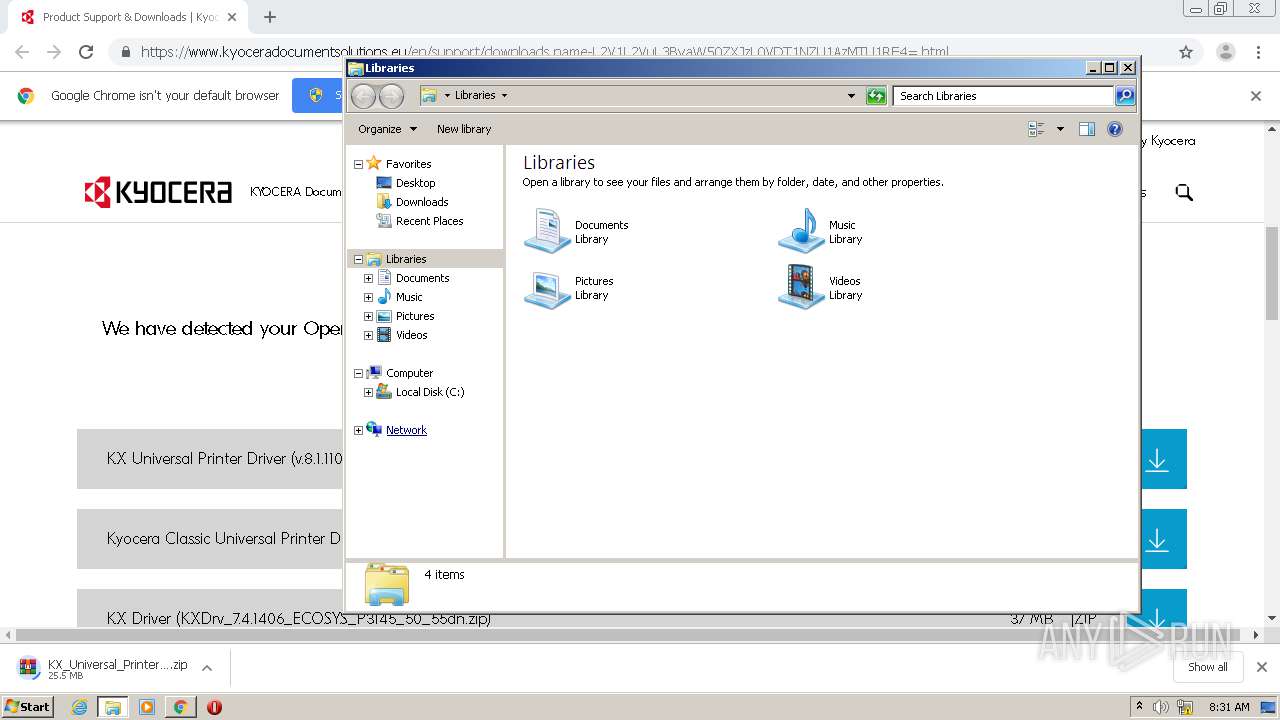1280x720 pixels.
Task: Open the Music library icon in main pane
Action: (x=800, y=231)
